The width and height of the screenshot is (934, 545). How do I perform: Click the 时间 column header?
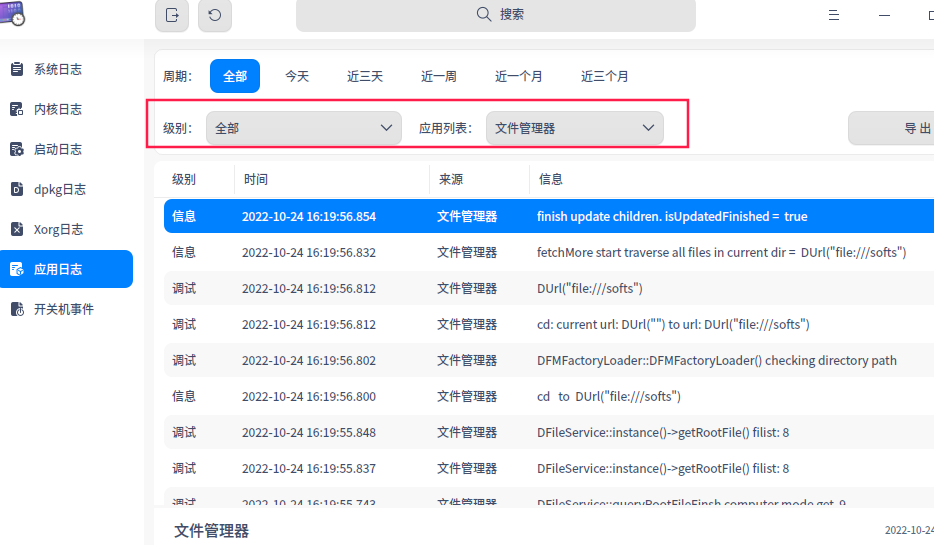(x=256, y=179)
